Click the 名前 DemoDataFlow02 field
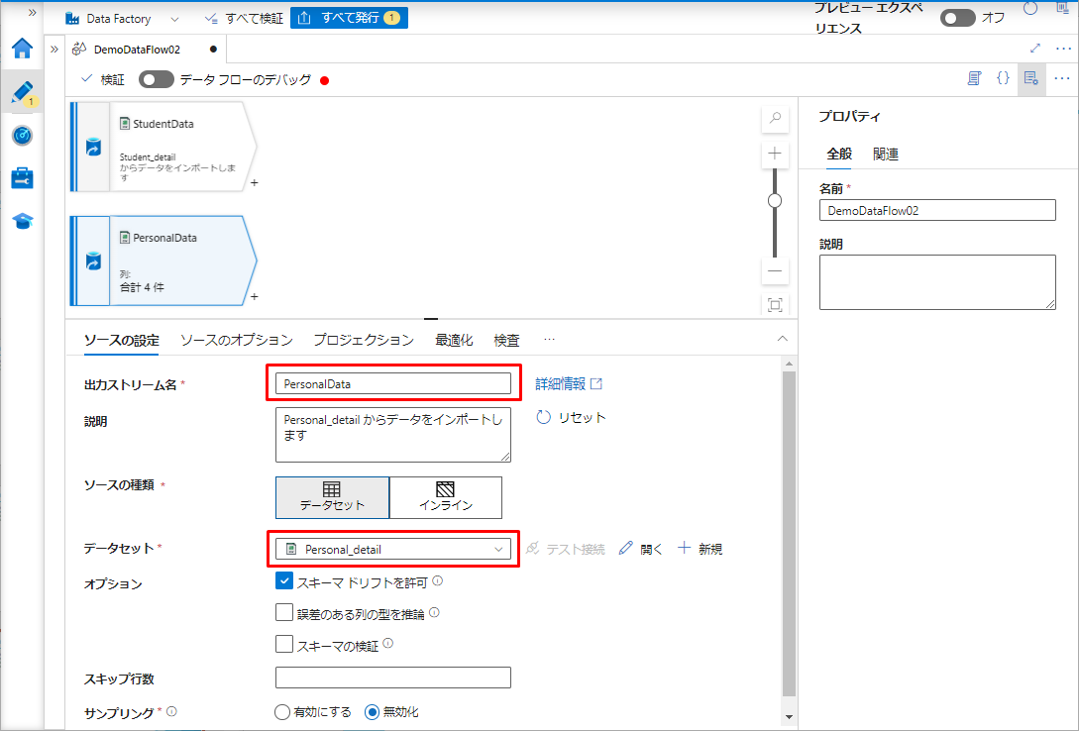1079x731 pixels. [937, 210]
